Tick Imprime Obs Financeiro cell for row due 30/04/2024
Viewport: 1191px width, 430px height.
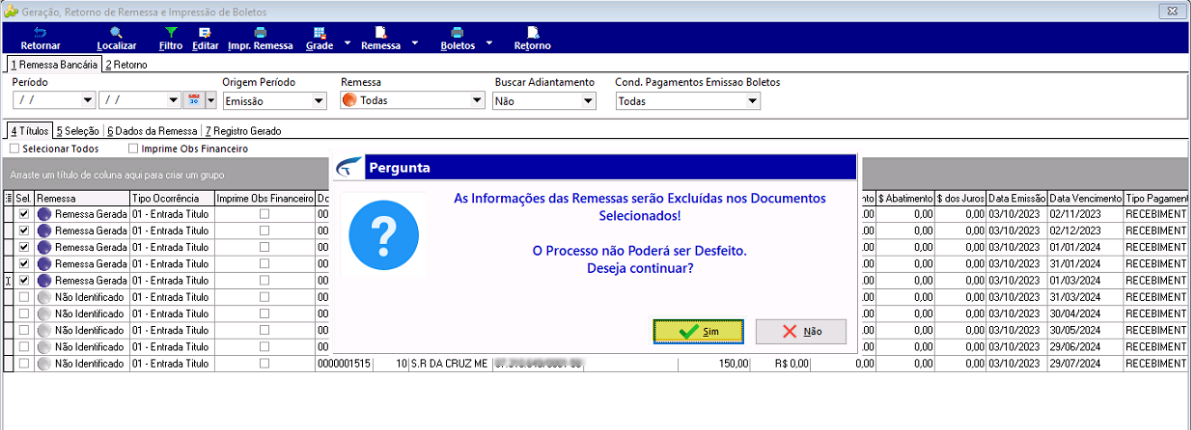(264, 314)
